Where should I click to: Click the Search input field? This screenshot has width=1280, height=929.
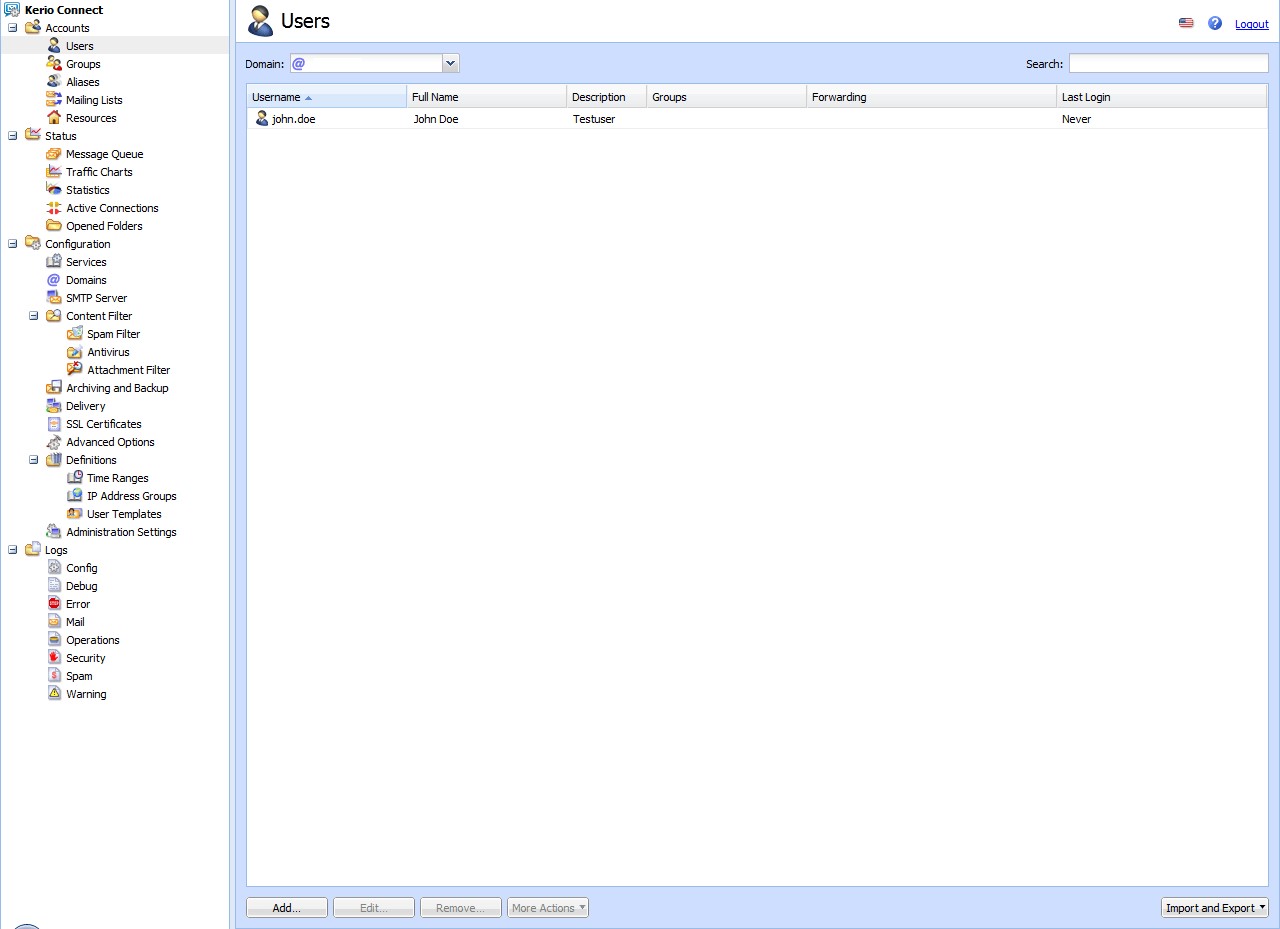(1168, 64)
